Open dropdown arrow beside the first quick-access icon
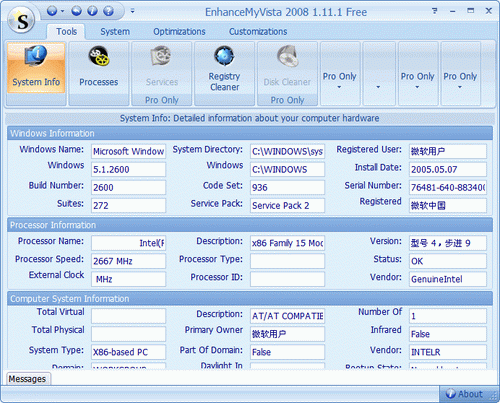 click(62, 12)
